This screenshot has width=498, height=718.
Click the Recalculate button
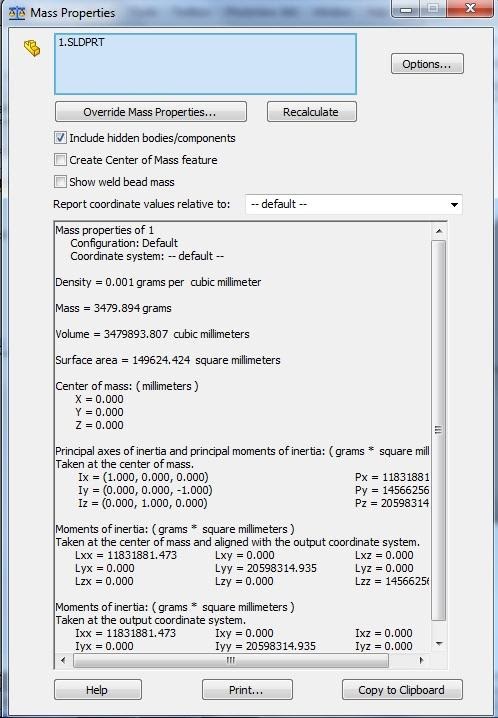pyautogui.click(x=311, y=112)
